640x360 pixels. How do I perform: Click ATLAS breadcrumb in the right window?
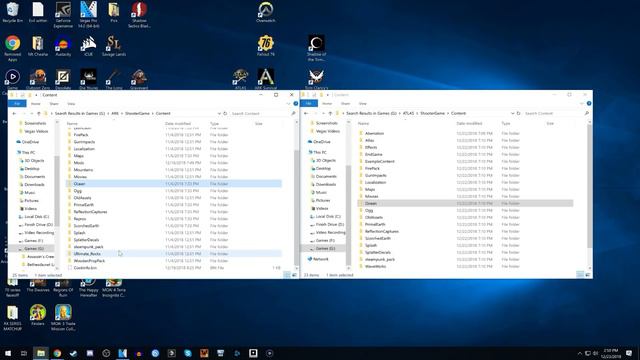[408, 113]
